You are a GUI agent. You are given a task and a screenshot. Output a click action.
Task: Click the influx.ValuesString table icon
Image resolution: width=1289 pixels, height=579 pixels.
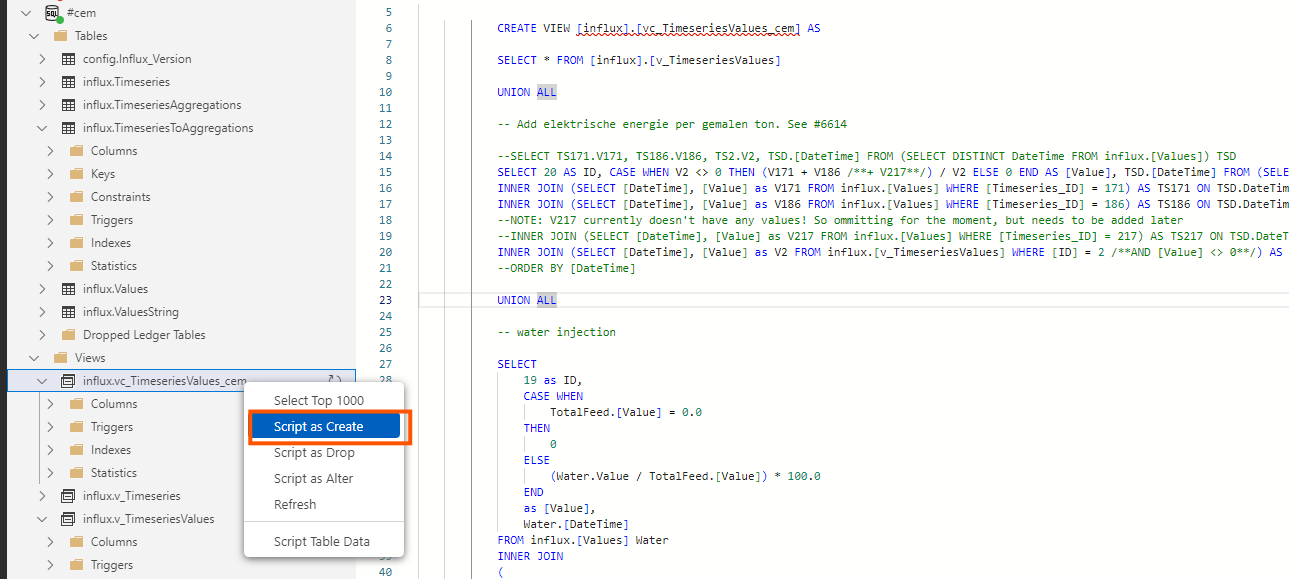(x=68, y=312)
